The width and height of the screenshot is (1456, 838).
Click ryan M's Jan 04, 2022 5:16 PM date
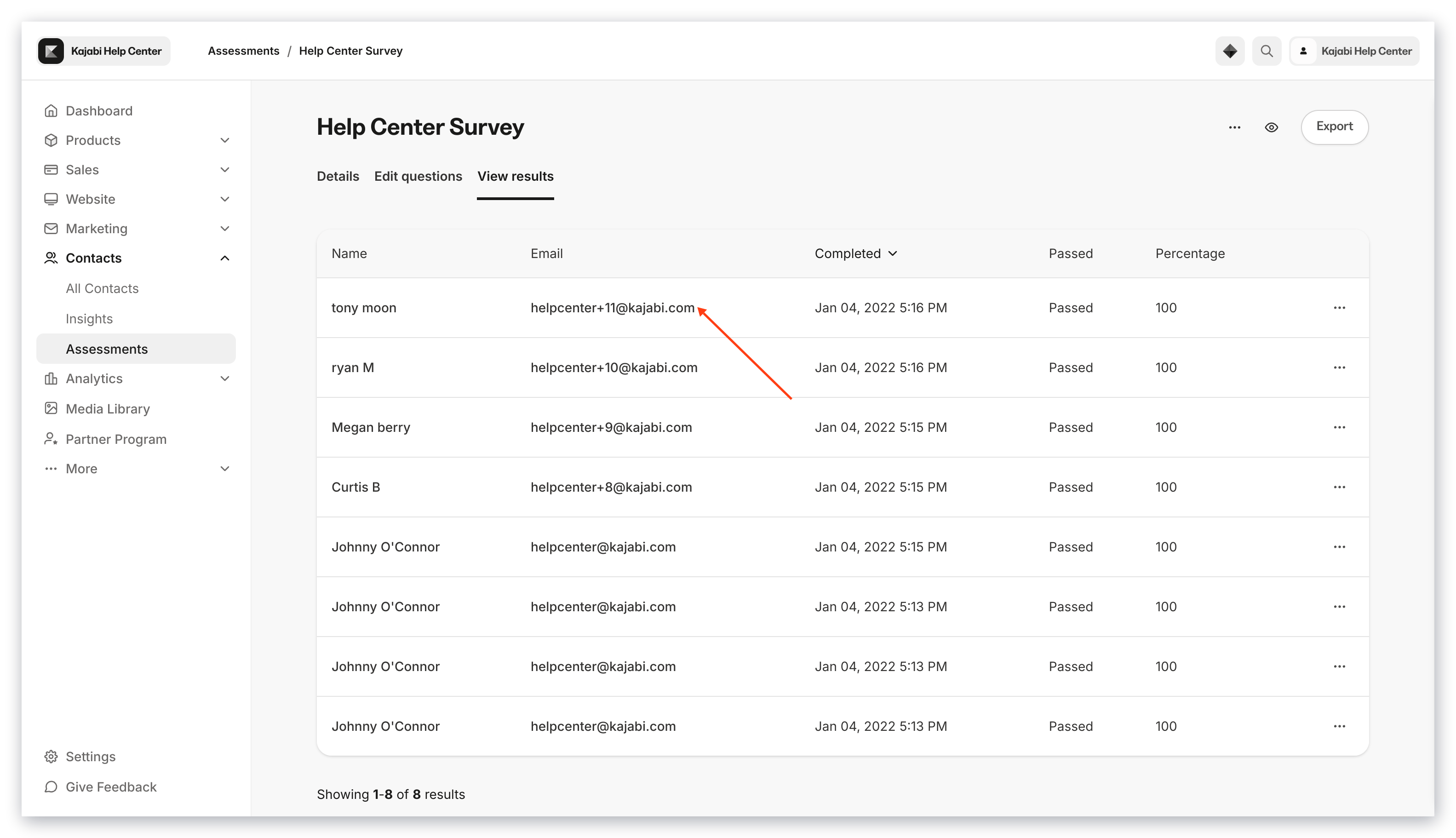coord(881,367)
